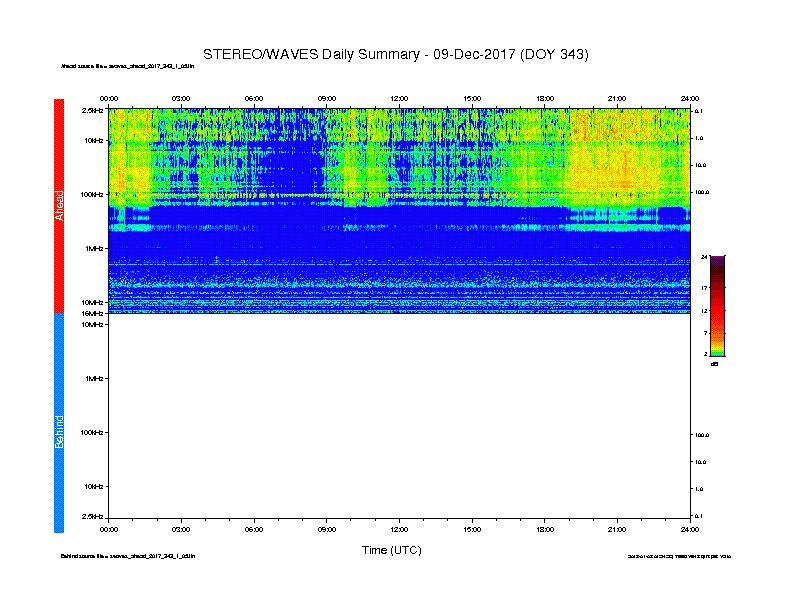The image size is (792, 612).
Task: Click the 1MHz label on Ahead axis
Action: (x=94, y=248)
